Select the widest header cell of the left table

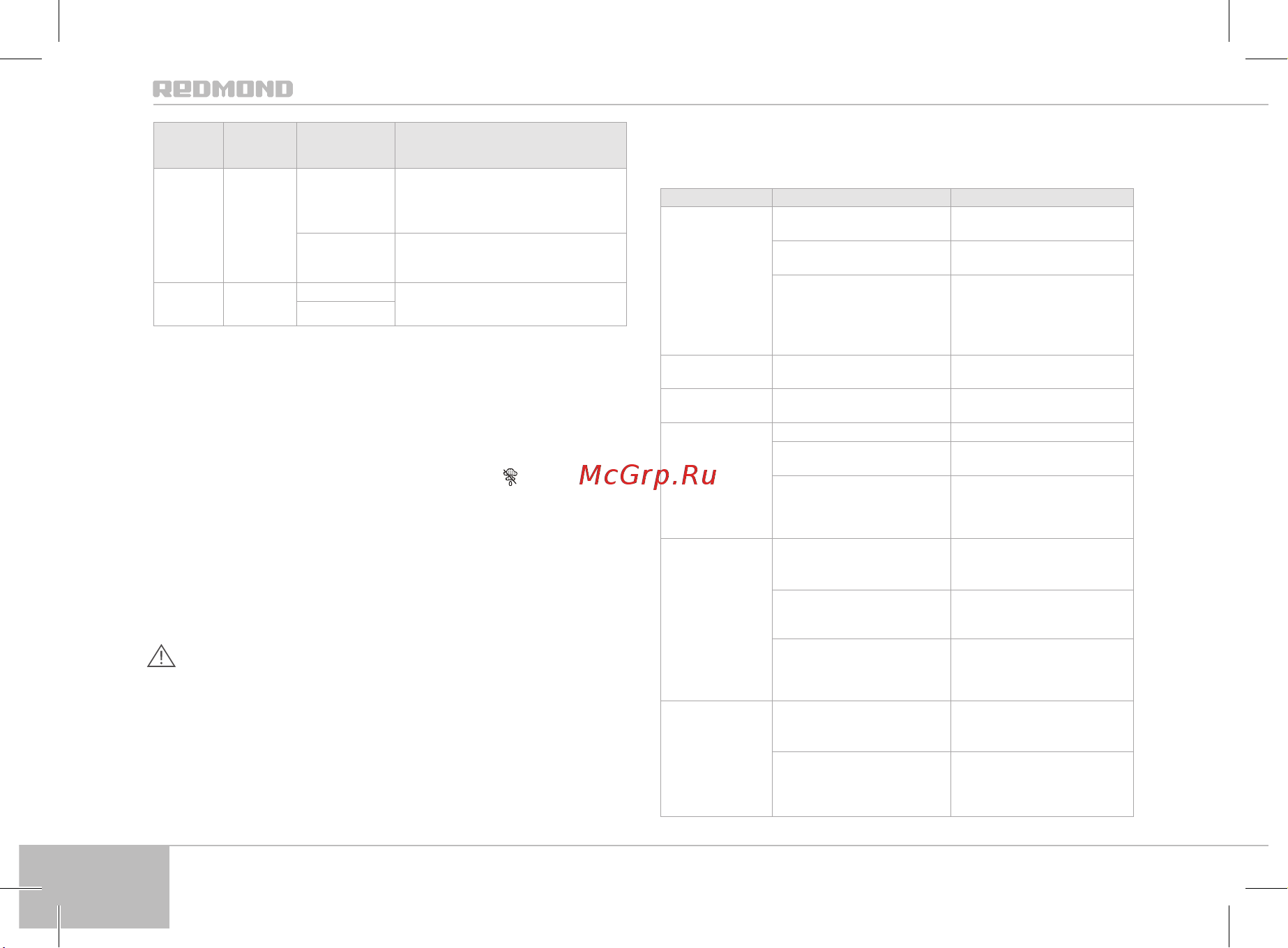tap(510, 145)
